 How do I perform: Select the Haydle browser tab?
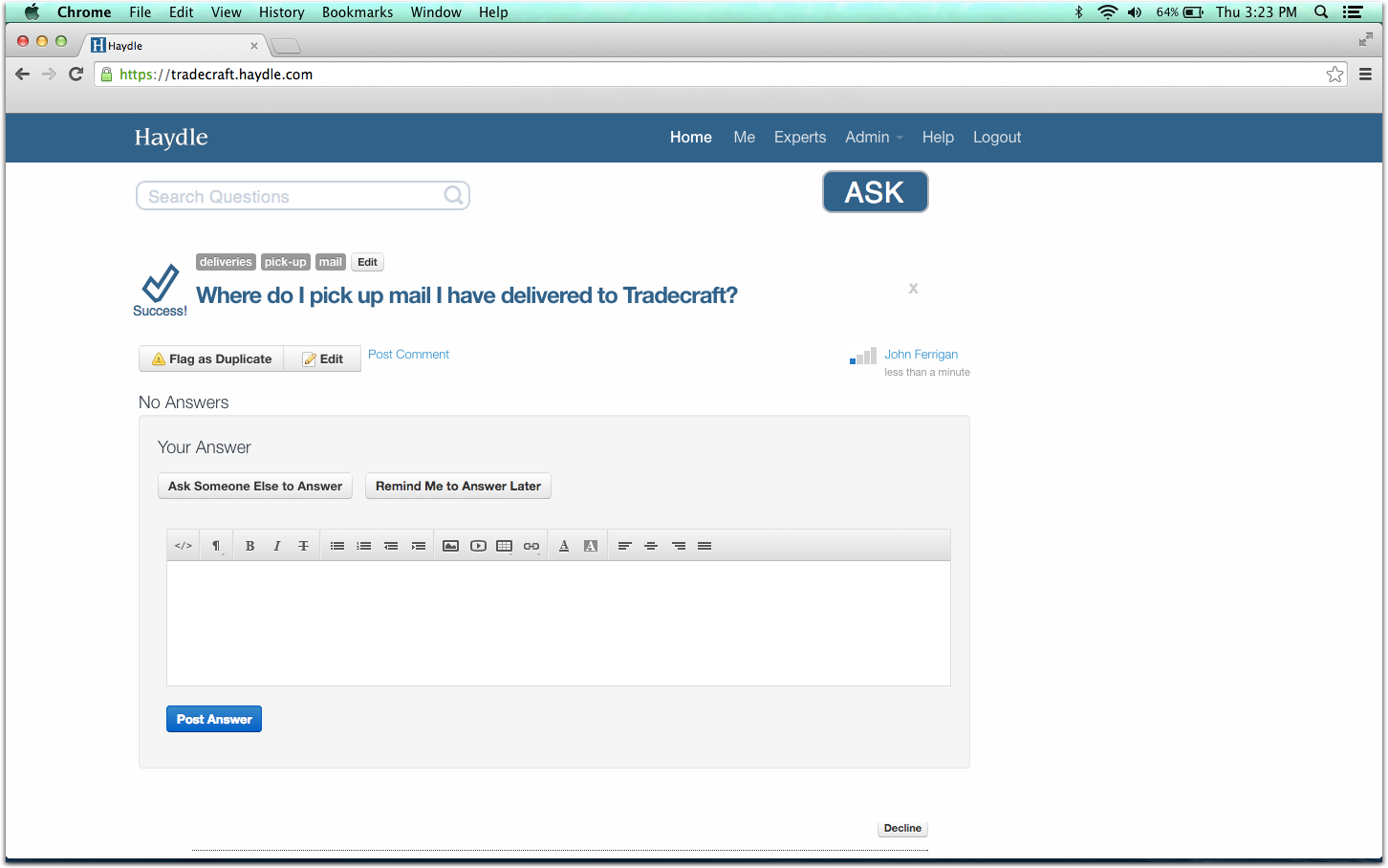(173, 46)
